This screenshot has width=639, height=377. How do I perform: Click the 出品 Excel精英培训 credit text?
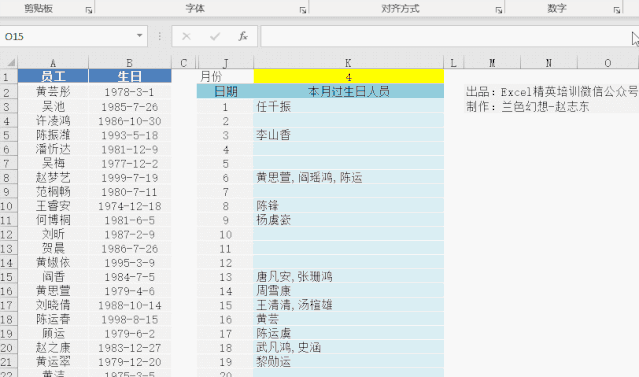tap(552, 92)
